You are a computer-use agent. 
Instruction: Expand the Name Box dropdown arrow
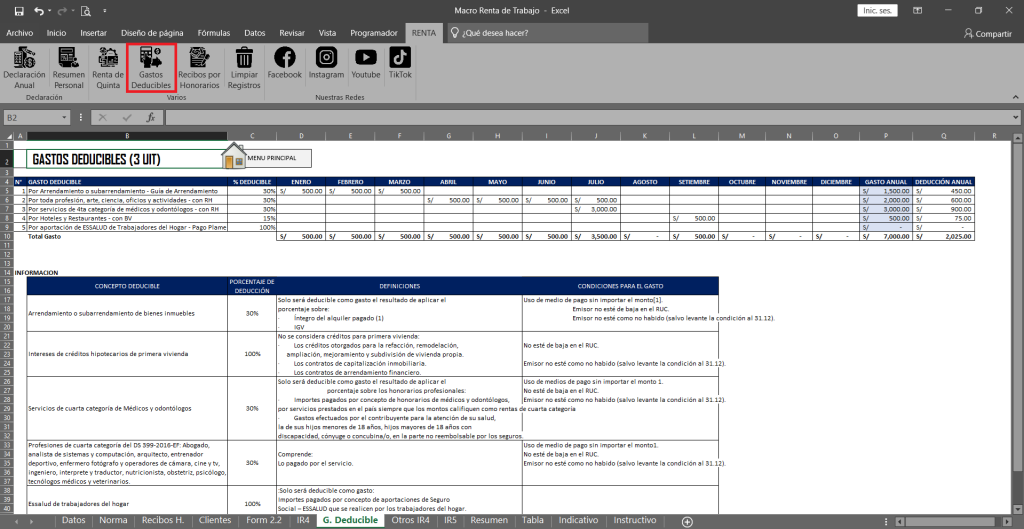click(x=64, y=118)
